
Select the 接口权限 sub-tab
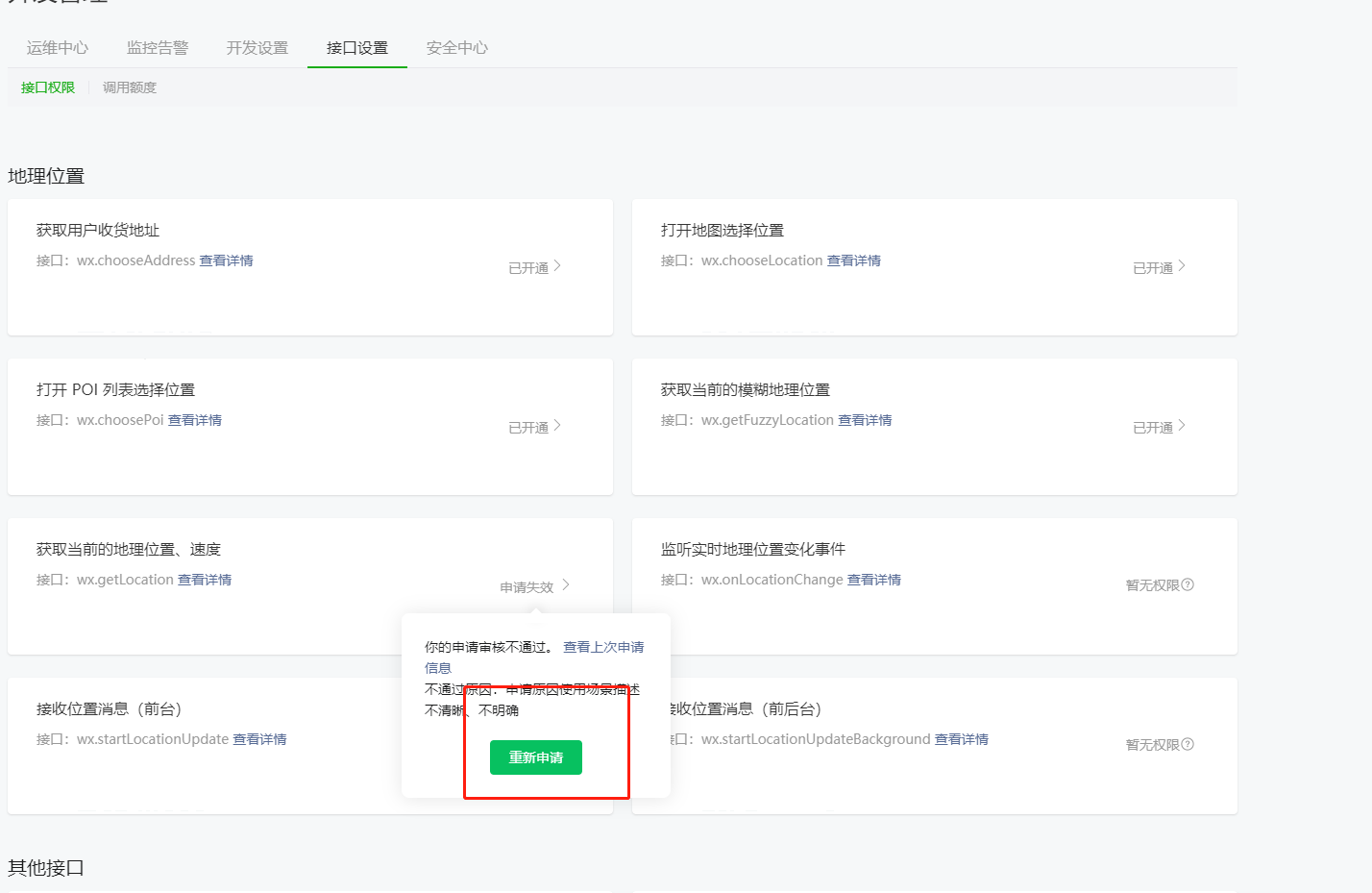tap(48, 87)
